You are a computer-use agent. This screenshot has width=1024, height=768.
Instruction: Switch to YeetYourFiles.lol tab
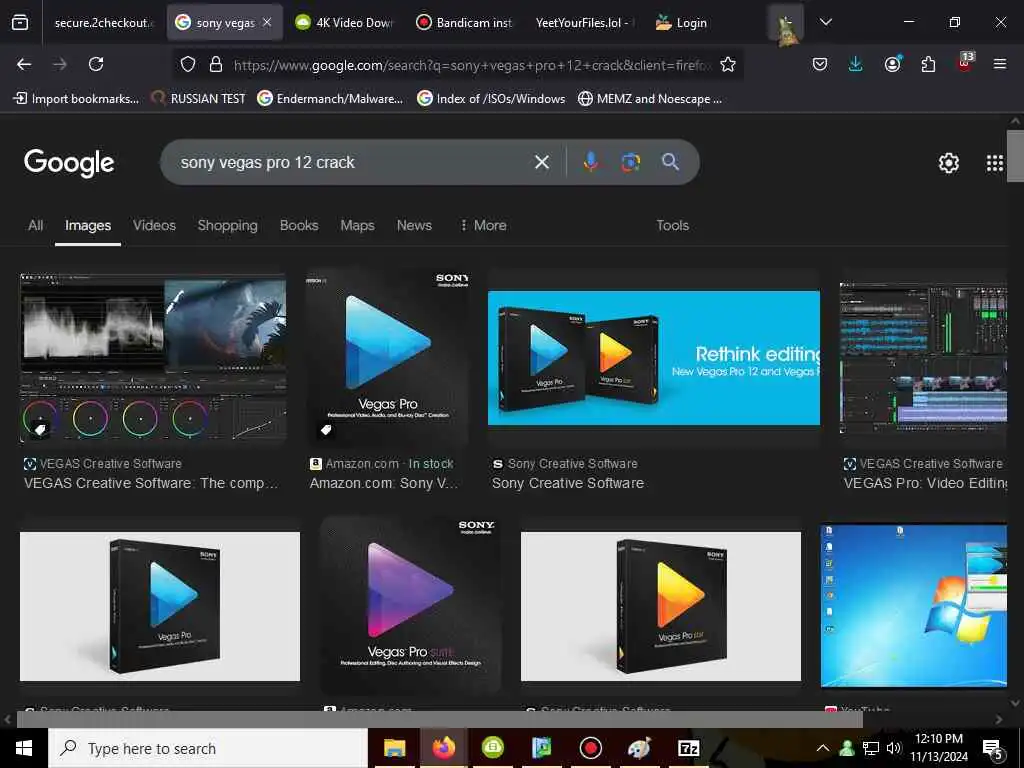[x=585, y=22]
